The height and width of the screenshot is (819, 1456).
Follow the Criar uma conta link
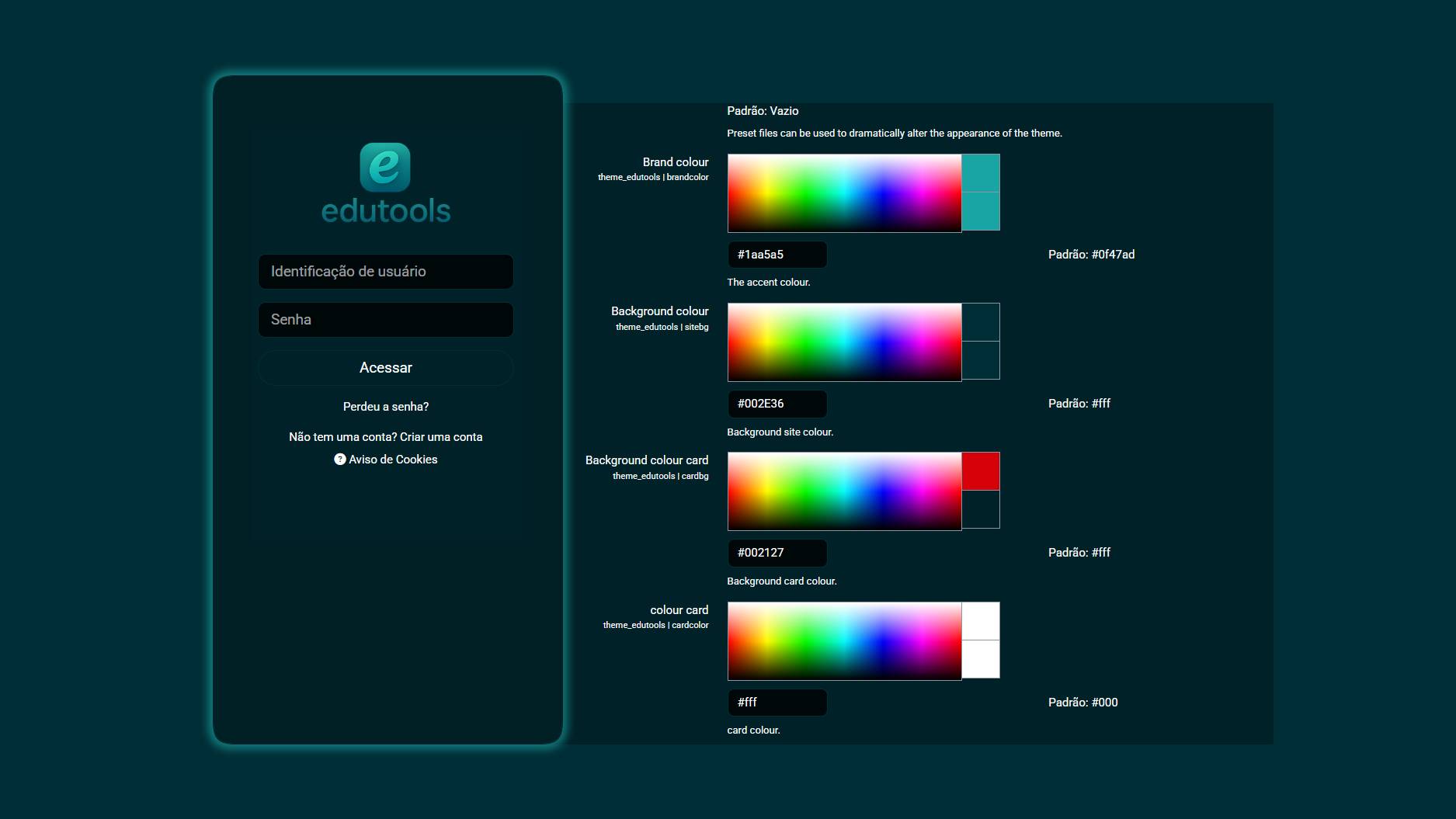(441, 437)
